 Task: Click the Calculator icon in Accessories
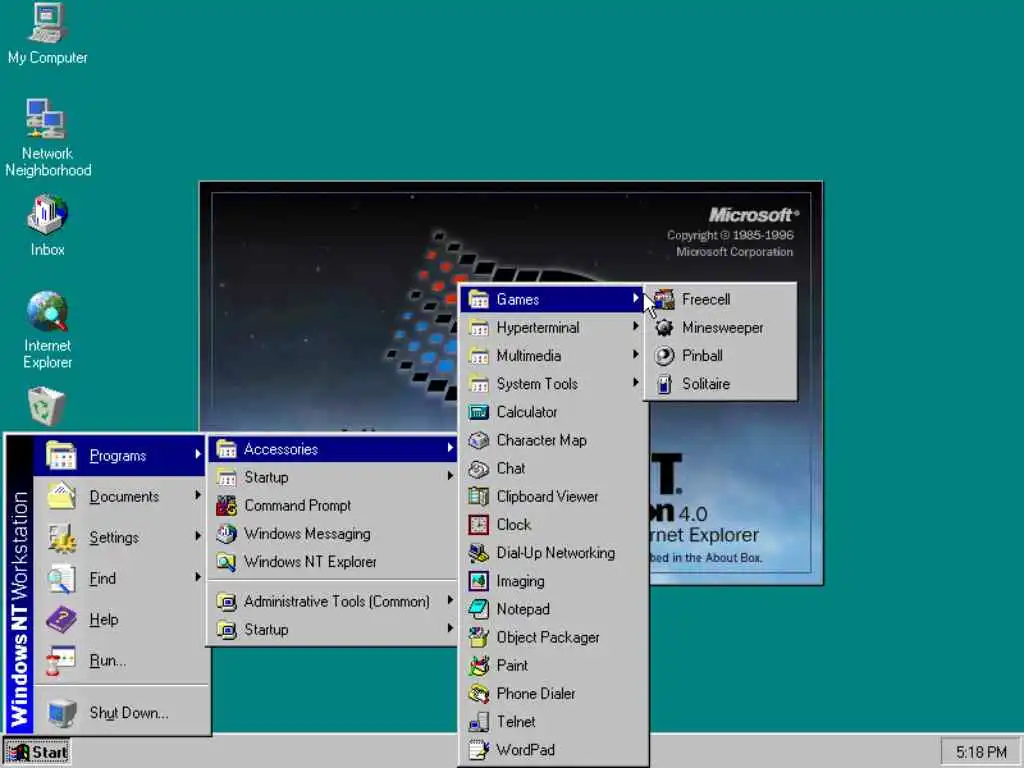[x=479, y=412]
